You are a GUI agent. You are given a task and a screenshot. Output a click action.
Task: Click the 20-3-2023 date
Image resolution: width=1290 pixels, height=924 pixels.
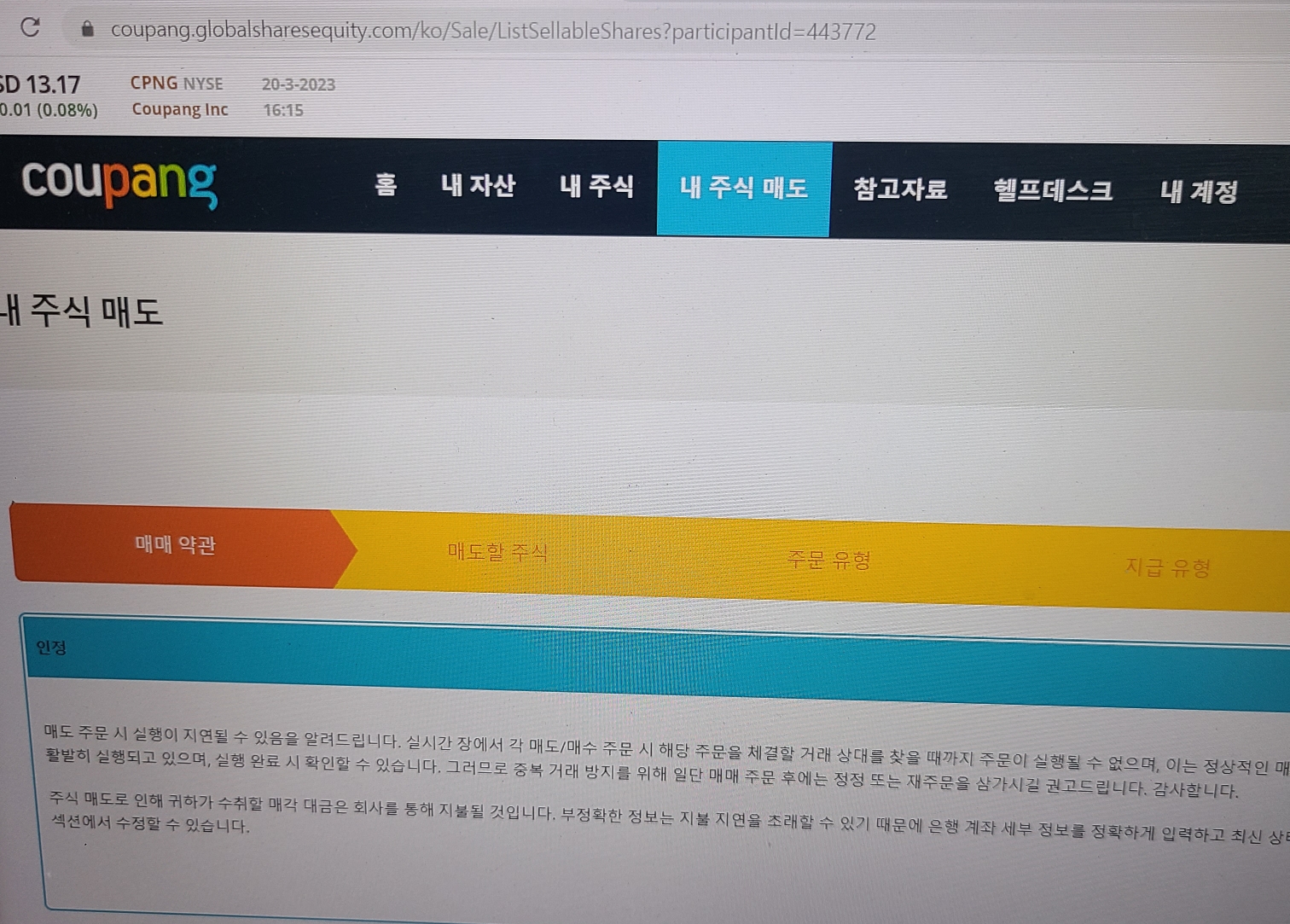click(299, 84)
